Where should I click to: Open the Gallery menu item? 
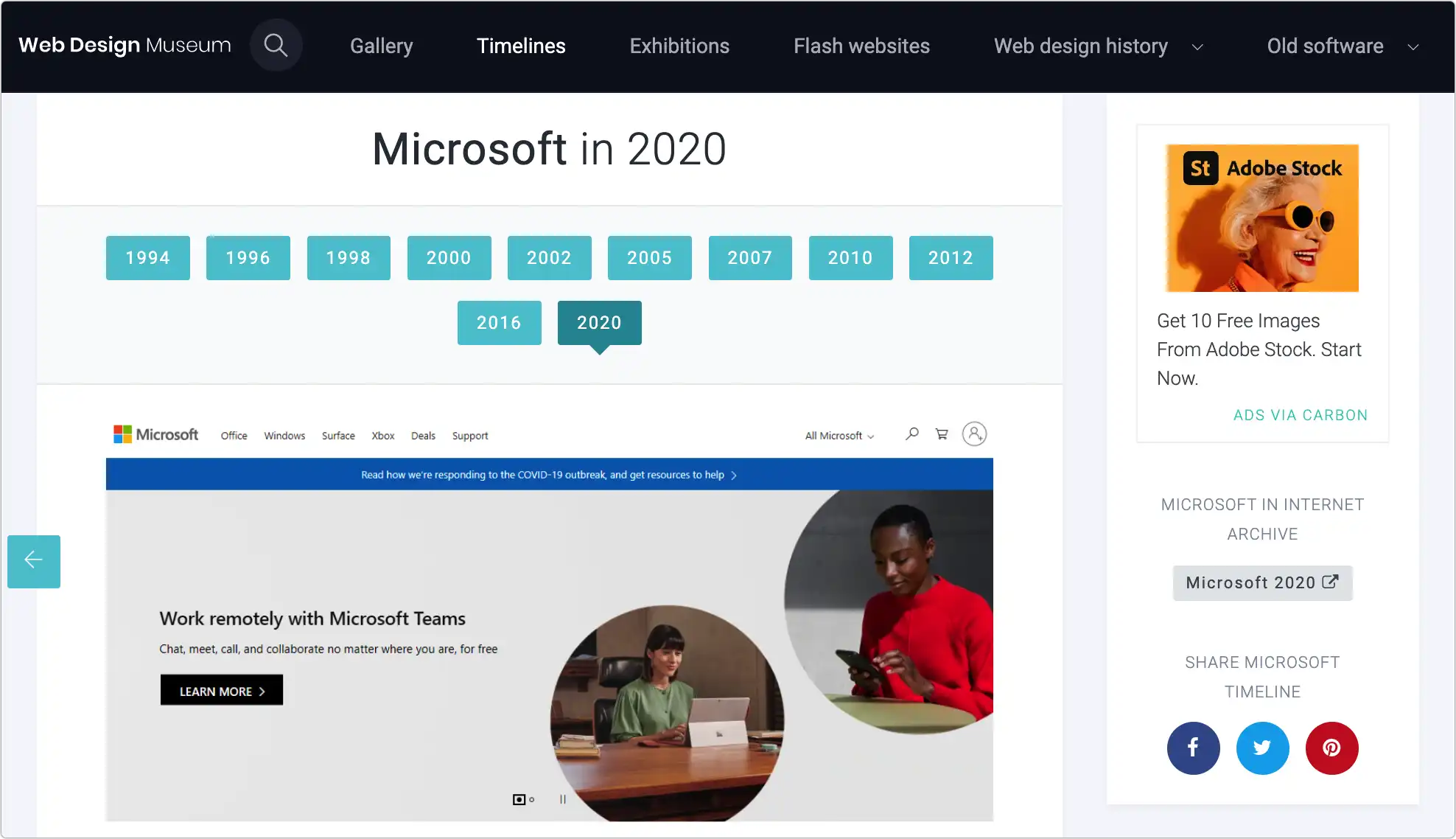[x=381, y=46]
